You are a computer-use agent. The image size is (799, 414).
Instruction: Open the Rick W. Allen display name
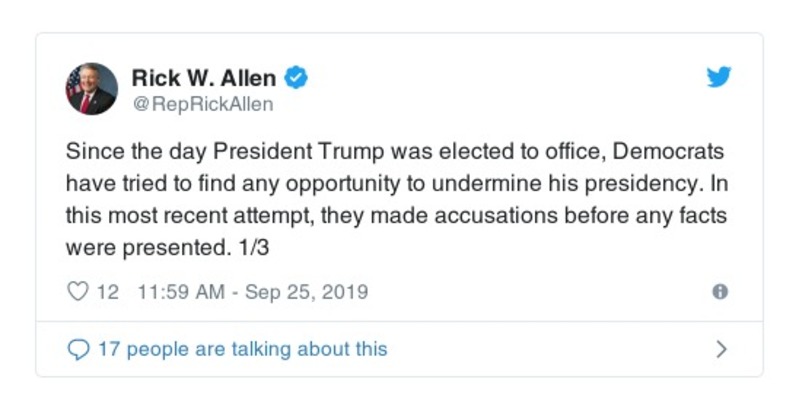204,78
